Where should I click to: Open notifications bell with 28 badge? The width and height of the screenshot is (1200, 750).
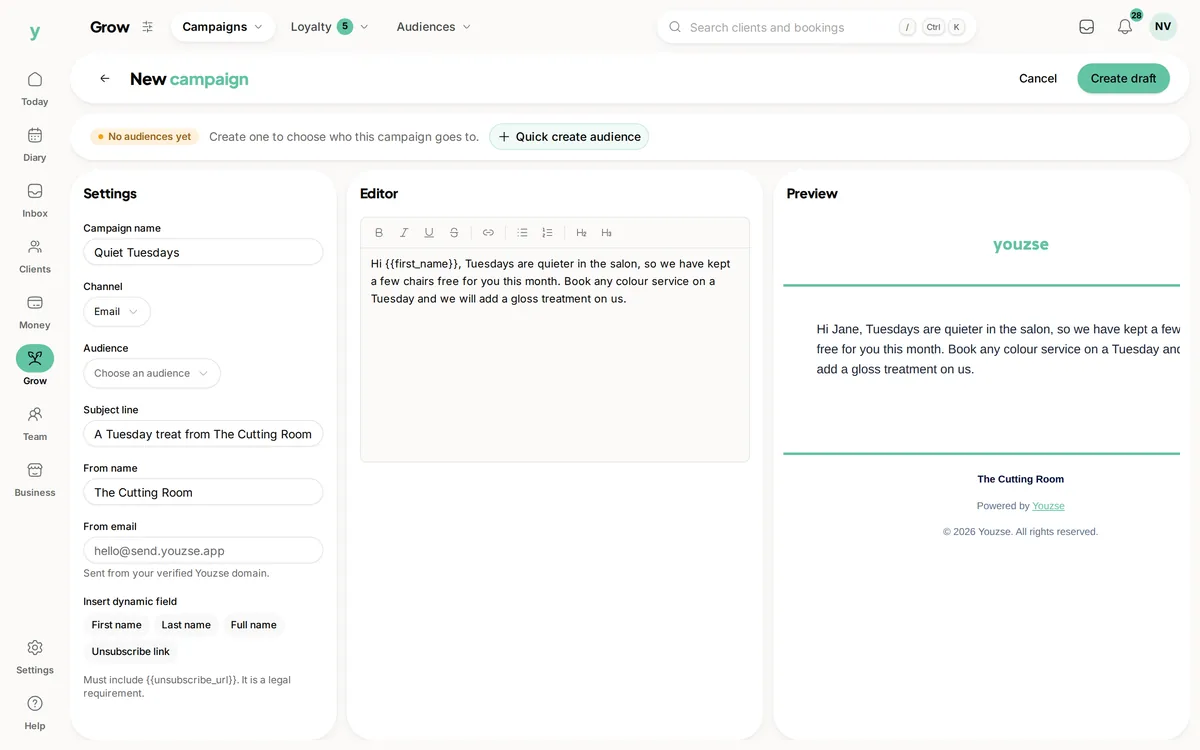point(1125,27)
